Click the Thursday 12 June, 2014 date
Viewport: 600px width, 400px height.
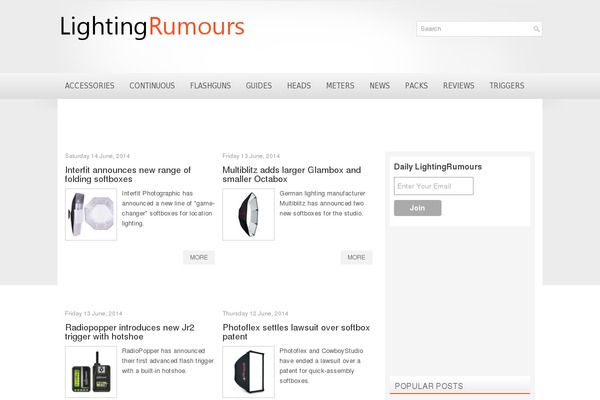point(255,313)
